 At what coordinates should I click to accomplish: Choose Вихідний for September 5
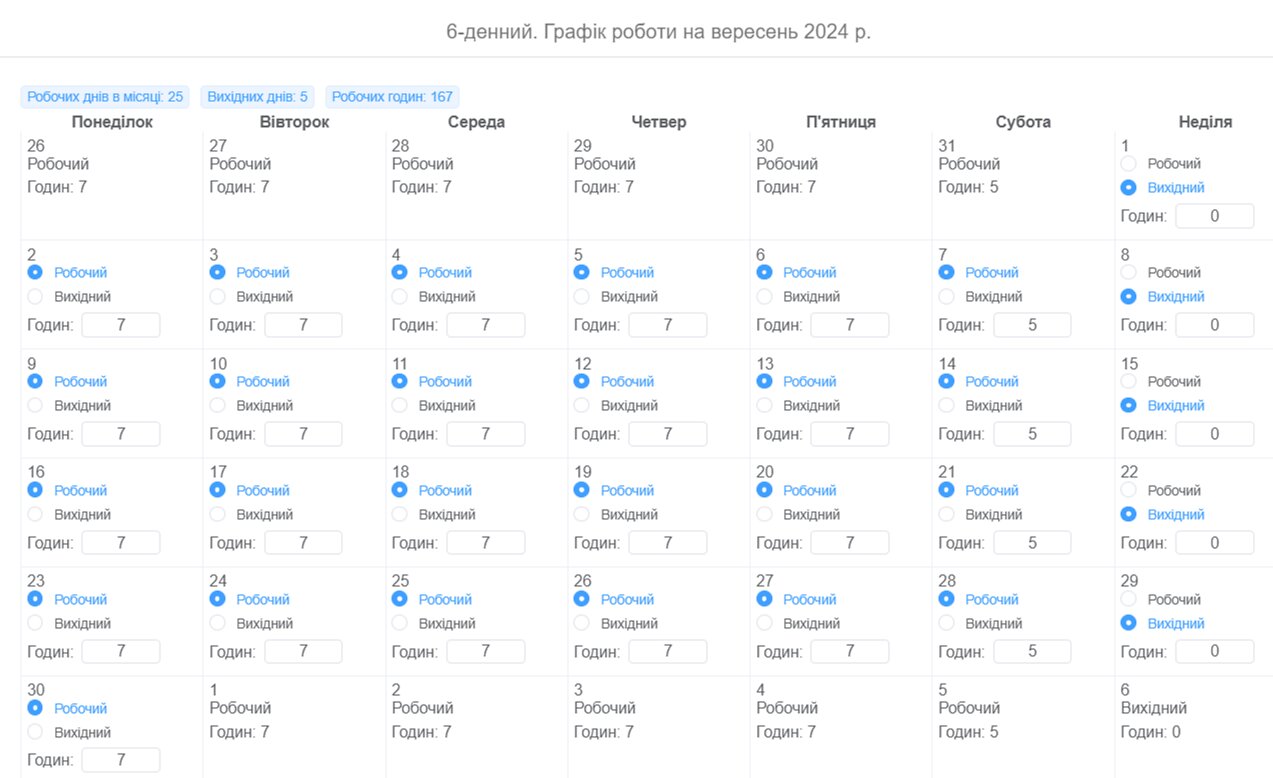point(582,296)
